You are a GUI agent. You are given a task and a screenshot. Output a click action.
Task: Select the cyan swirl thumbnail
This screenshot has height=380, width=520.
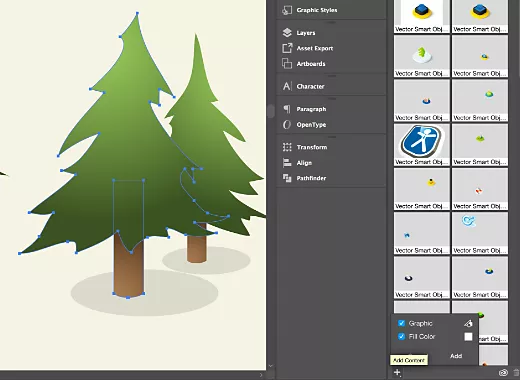[x=480, y=233]
